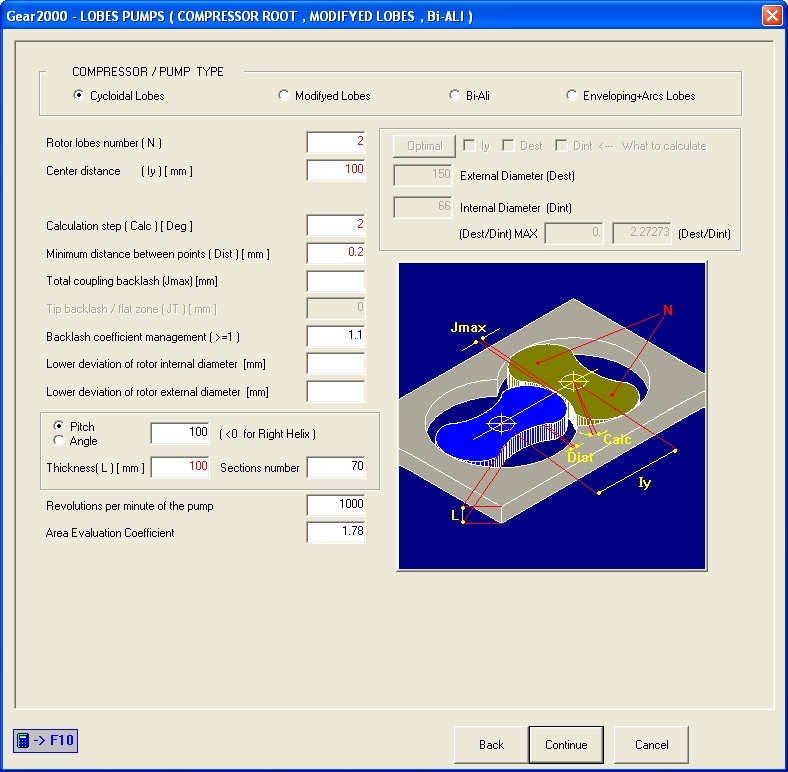The image size is (788, 772).
Task: Edit Minimum distance between points field
Action: 336,253
